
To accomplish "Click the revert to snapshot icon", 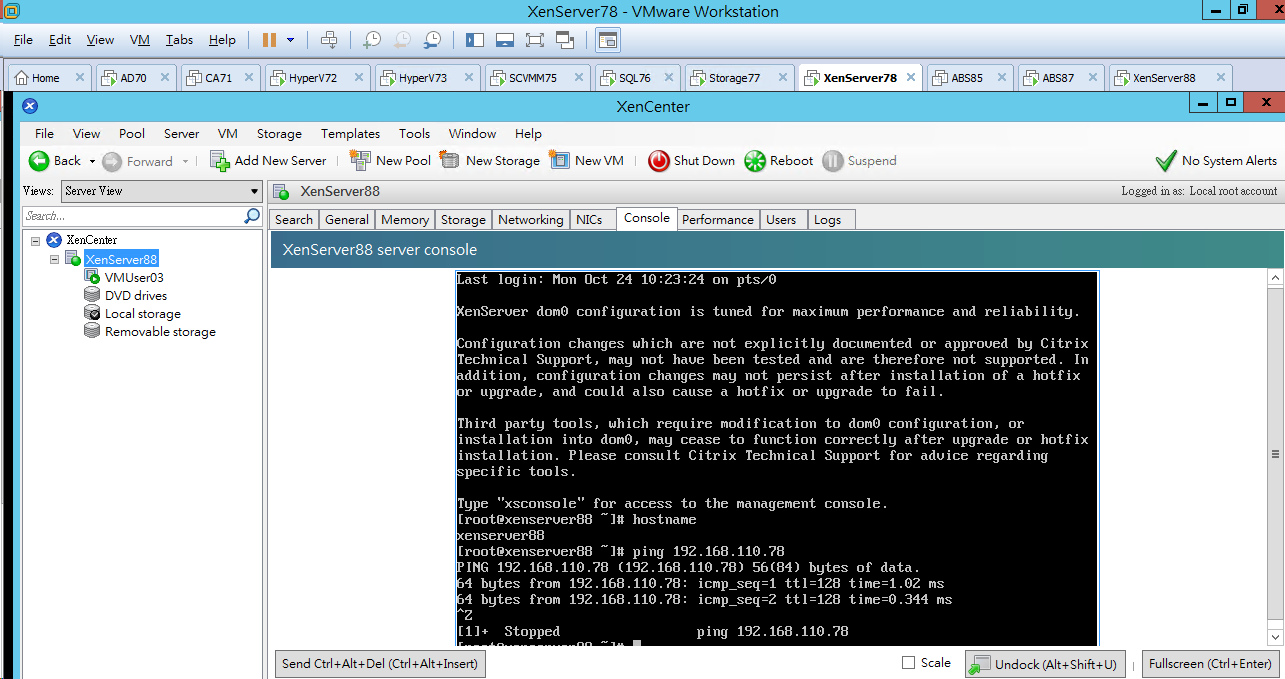I will coord(402,40).
